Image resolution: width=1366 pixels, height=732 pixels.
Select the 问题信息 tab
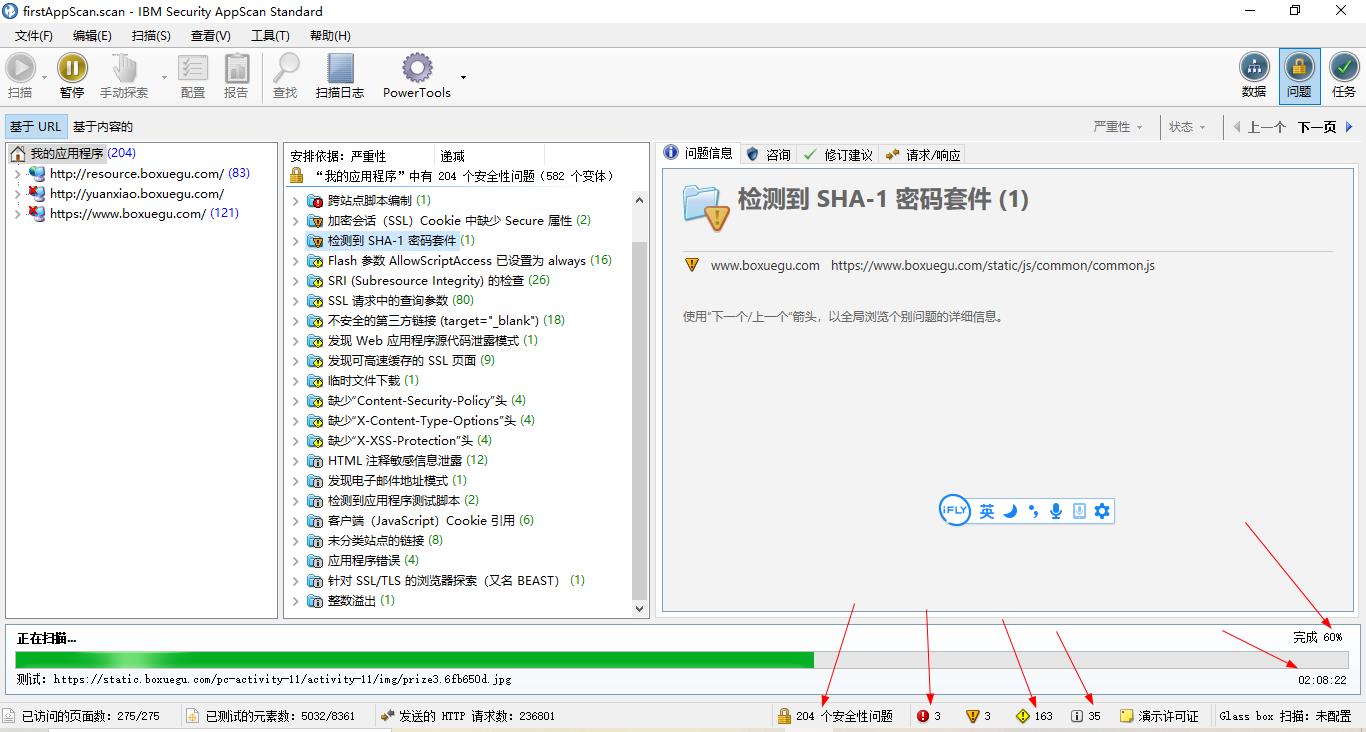tap(699, 154)
